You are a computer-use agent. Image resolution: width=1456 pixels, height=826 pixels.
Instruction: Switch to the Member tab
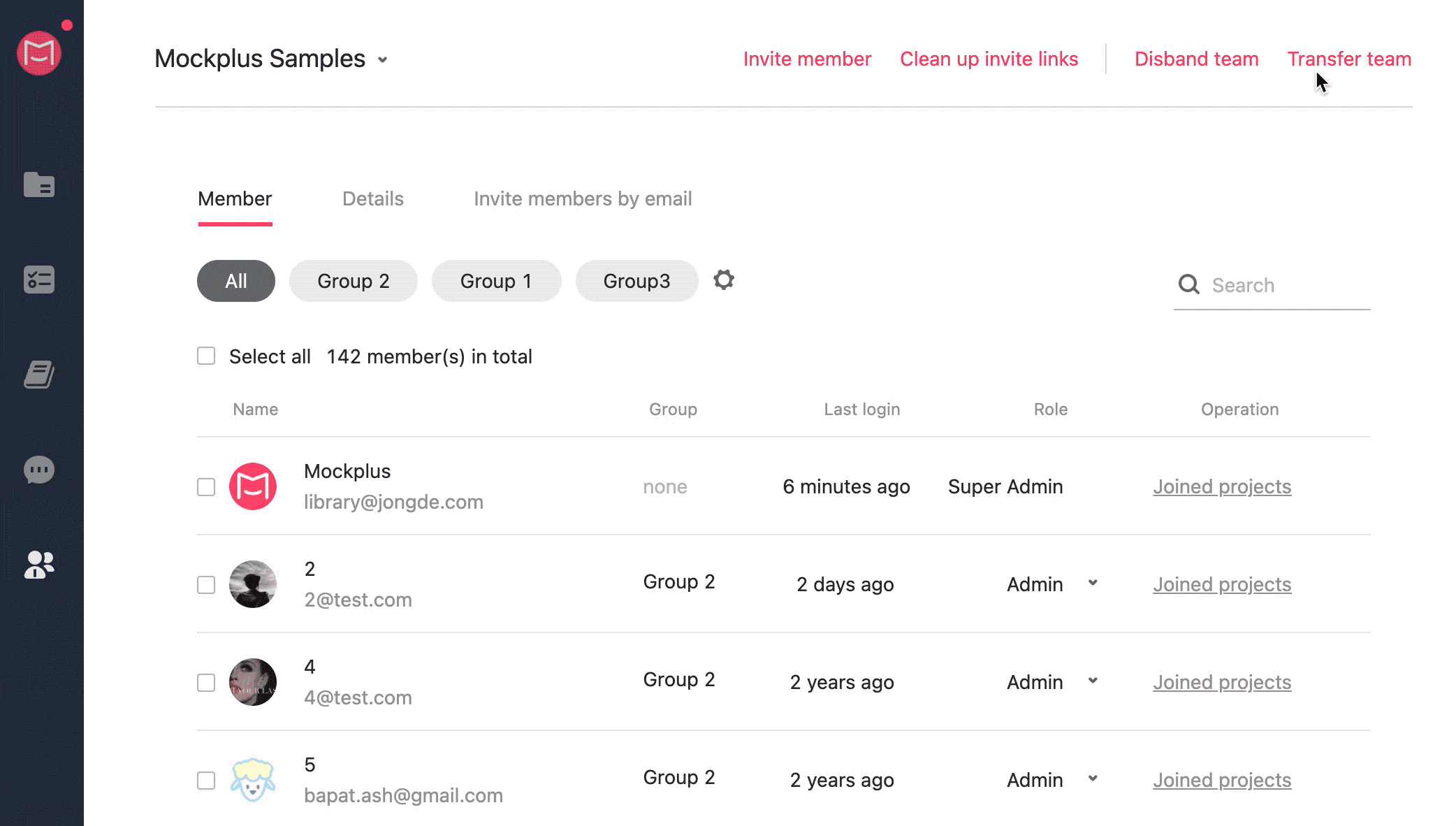pos(235,199)
